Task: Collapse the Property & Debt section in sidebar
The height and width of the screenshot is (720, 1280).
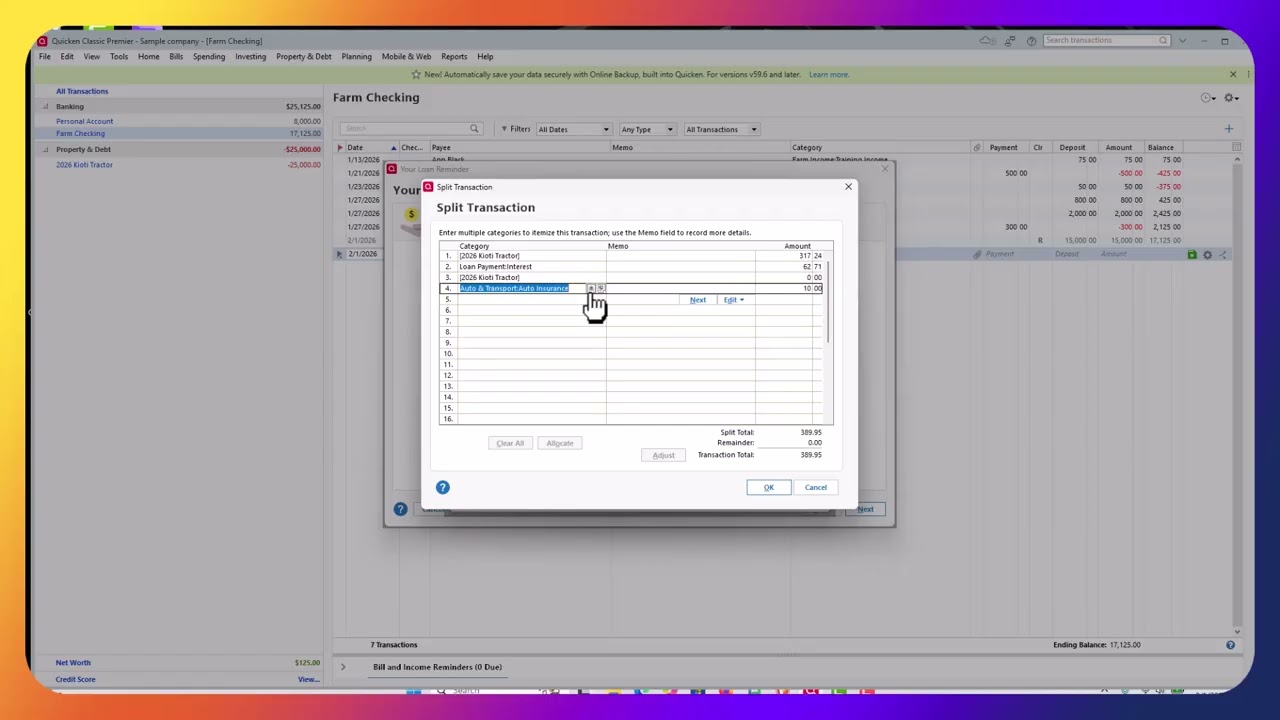Action: tap(45, 149)
